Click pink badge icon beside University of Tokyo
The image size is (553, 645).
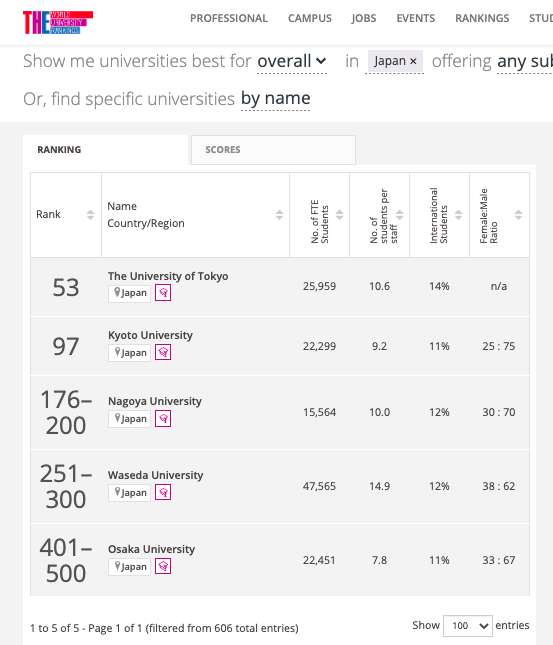pos(163,293)
